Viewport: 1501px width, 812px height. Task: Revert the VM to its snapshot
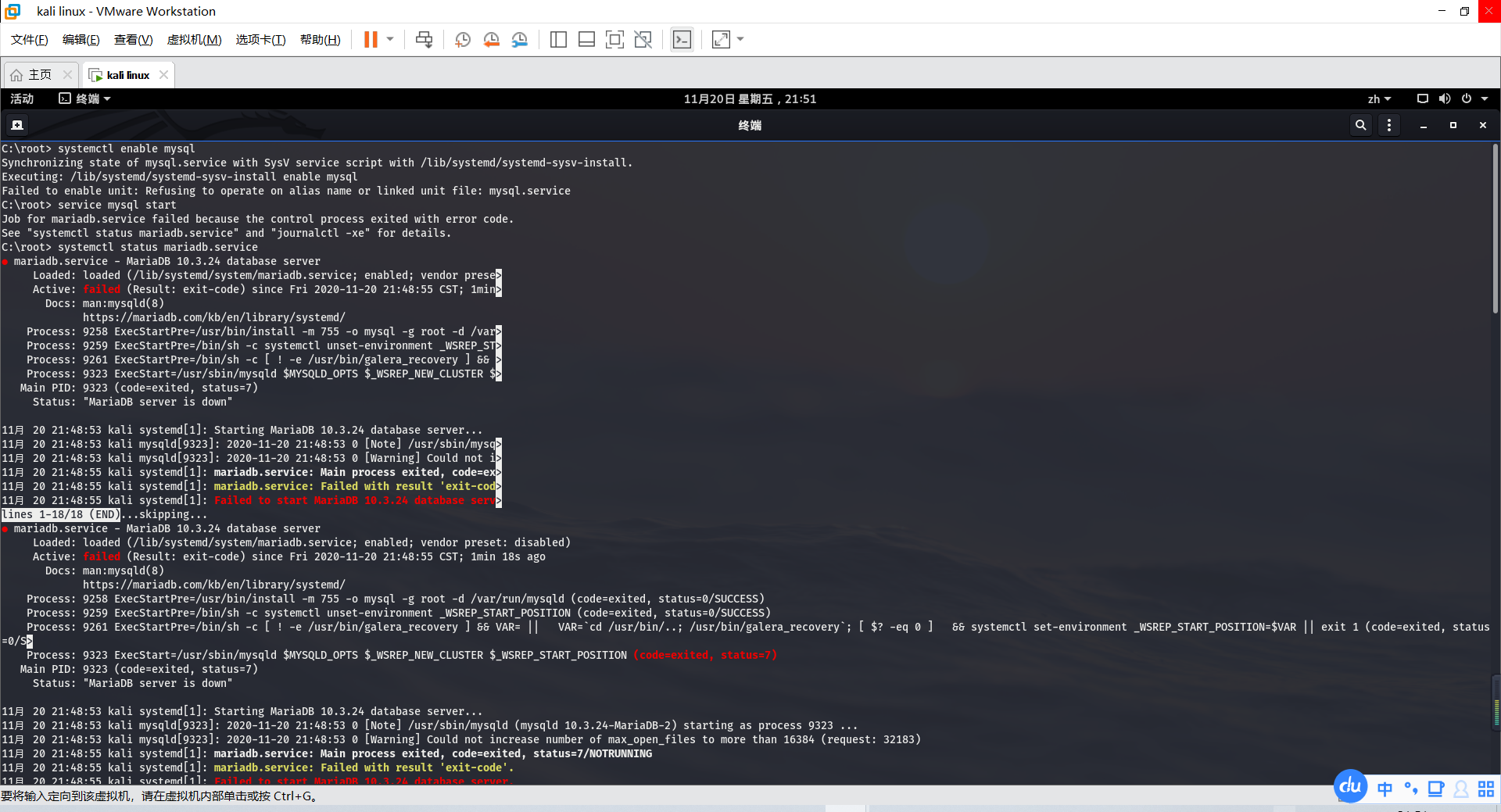(x=491, y=39)
